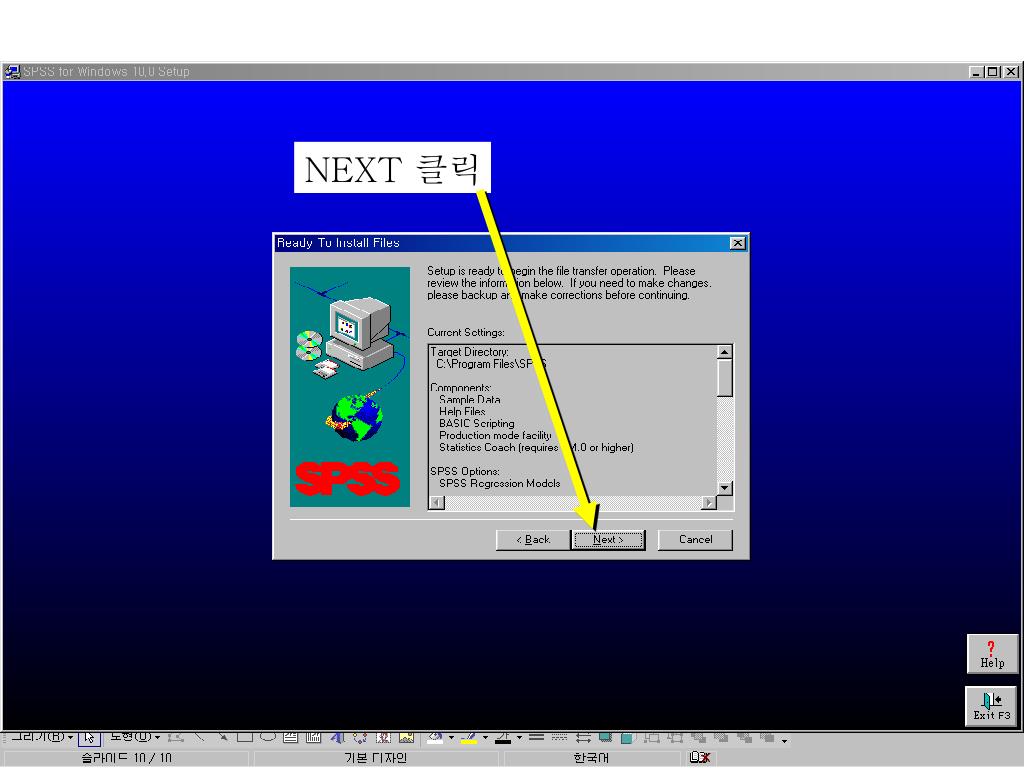The width and height of the screenshot is (1024, 768).
Task: Click the "SPSS Regression Models" line
Action: [500, 483]
